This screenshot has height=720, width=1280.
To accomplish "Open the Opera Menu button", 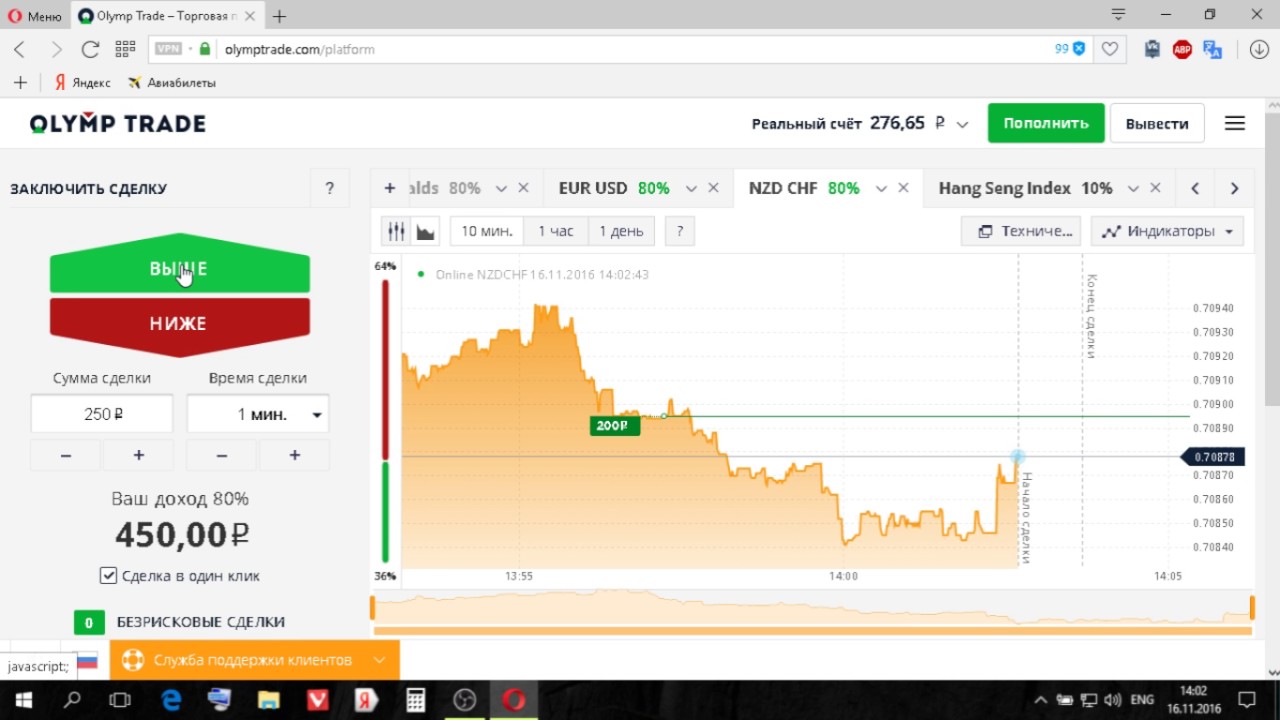I will point(36,16).
